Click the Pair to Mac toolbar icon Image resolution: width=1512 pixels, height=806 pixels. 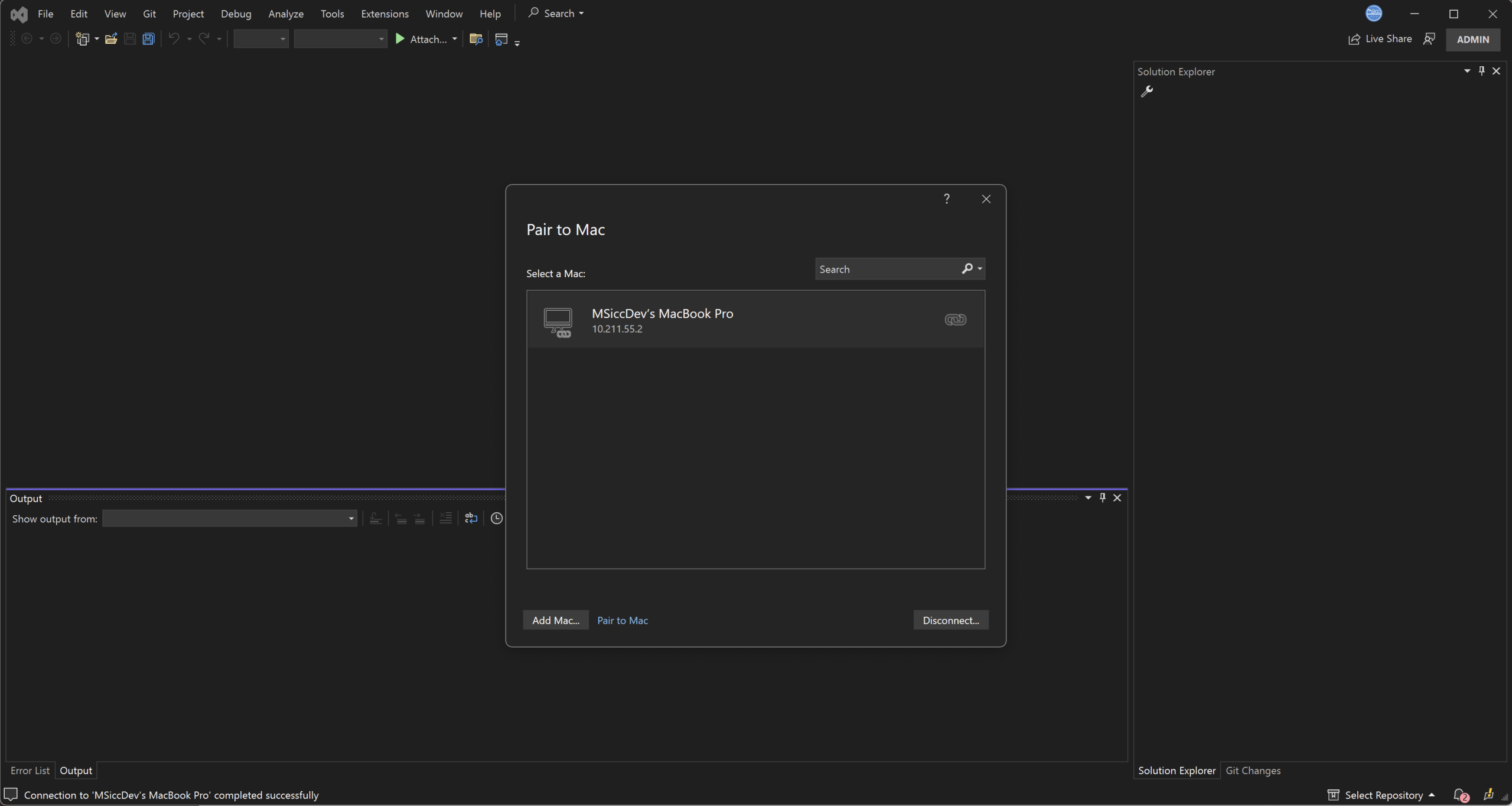[x=501, y=39]
